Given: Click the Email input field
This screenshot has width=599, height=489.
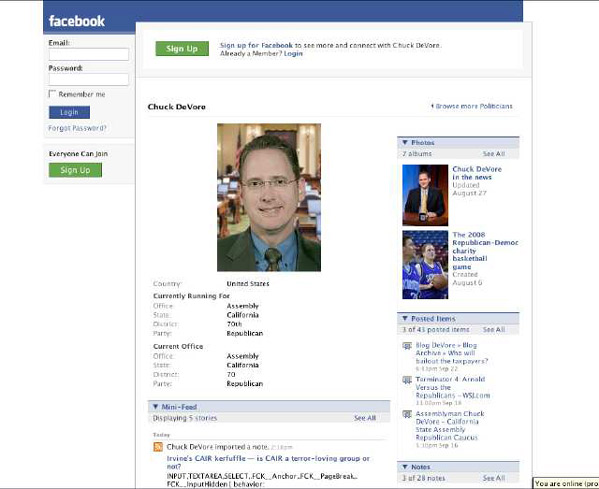Looking at the screenshot, I should click(89, 54).
